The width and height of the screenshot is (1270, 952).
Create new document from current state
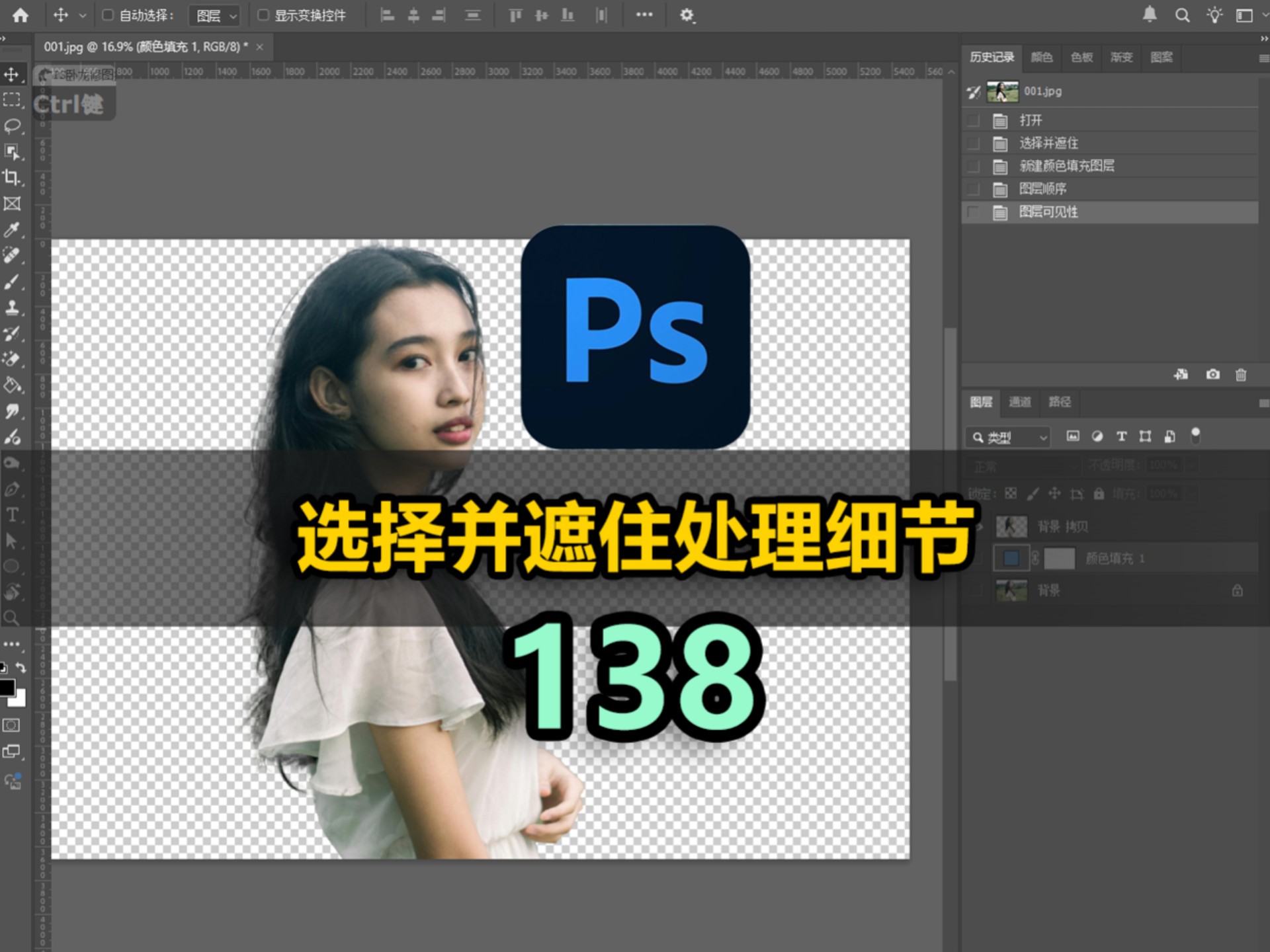1181,375
